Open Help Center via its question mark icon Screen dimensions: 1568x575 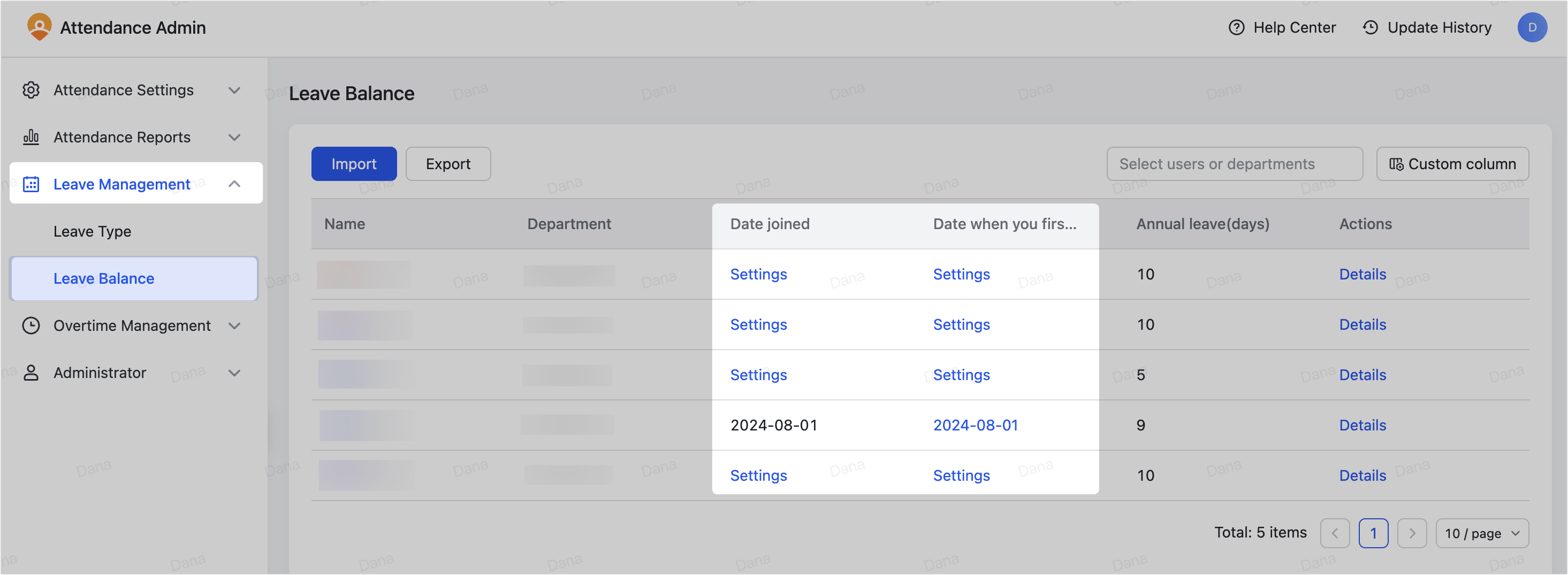pyautogui.click(x=1237, y=27)
